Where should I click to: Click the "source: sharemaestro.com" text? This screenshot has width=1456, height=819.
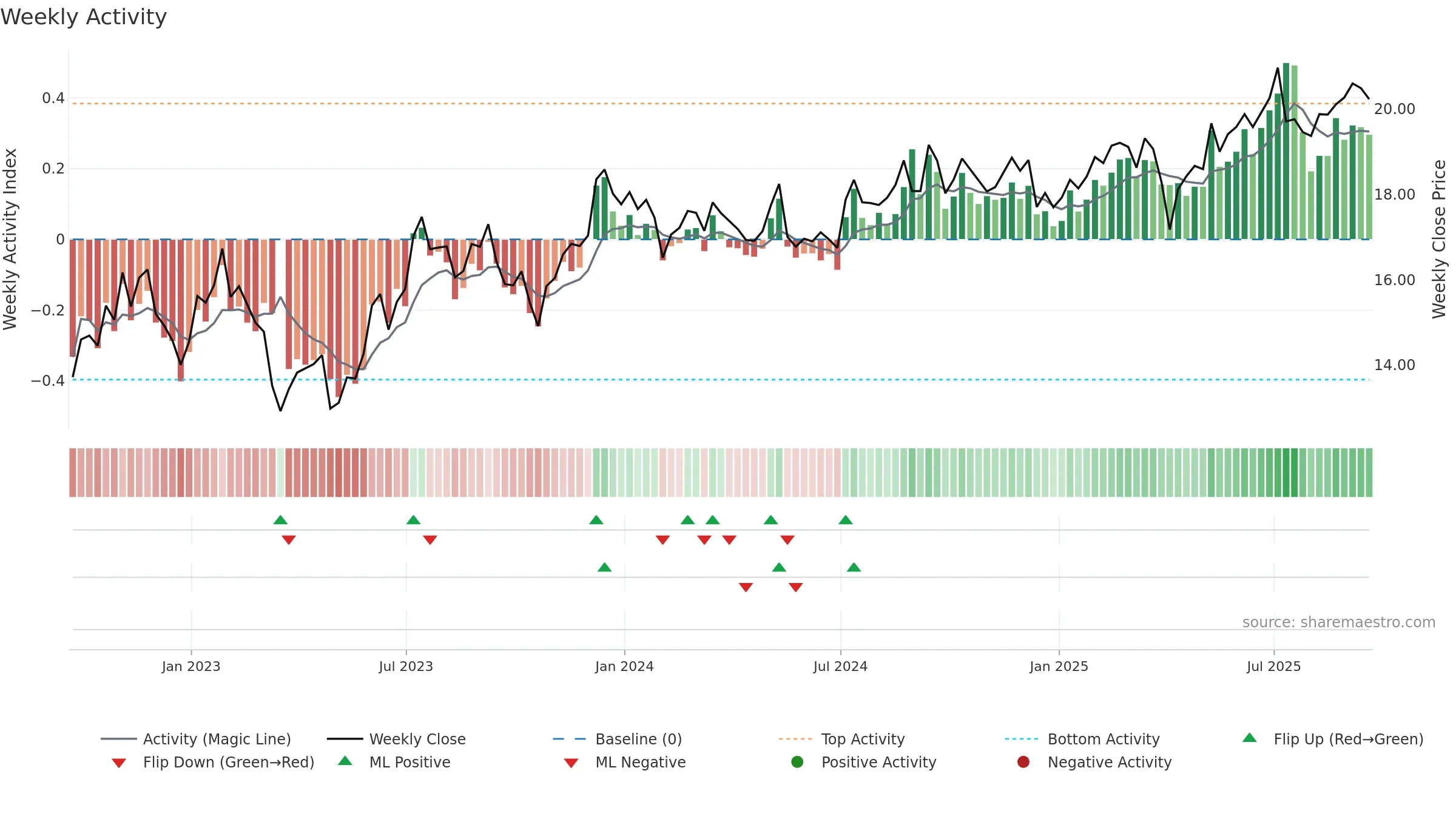[1339, 622]
